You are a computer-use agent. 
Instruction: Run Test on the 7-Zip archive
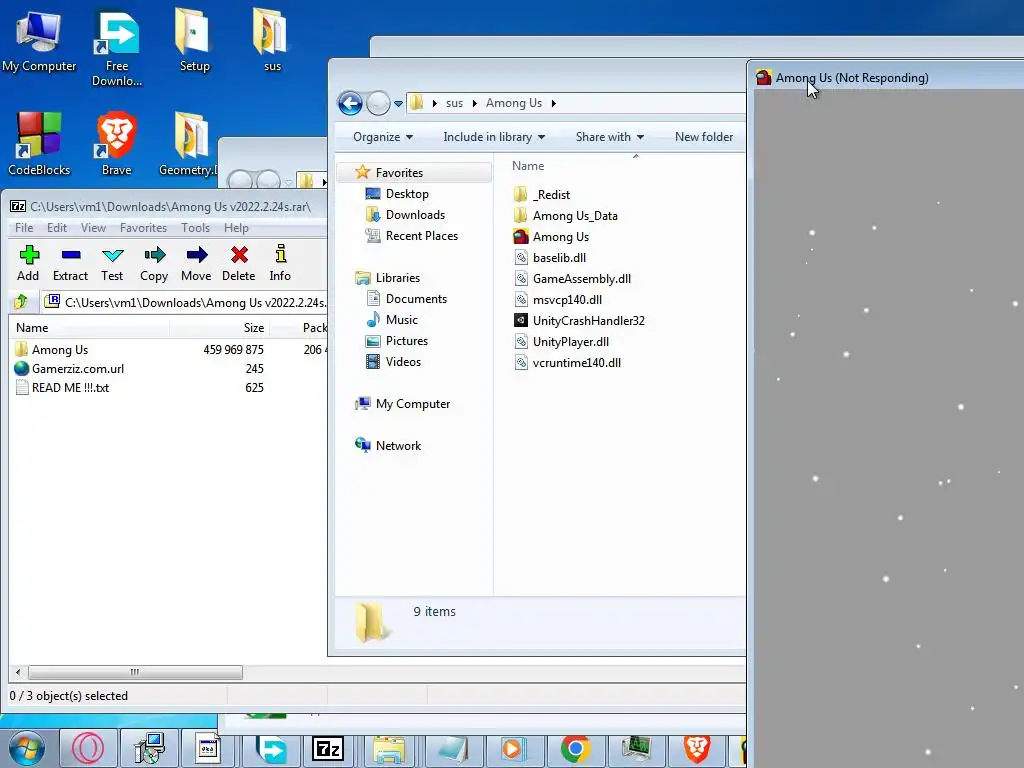click(112, 263)
